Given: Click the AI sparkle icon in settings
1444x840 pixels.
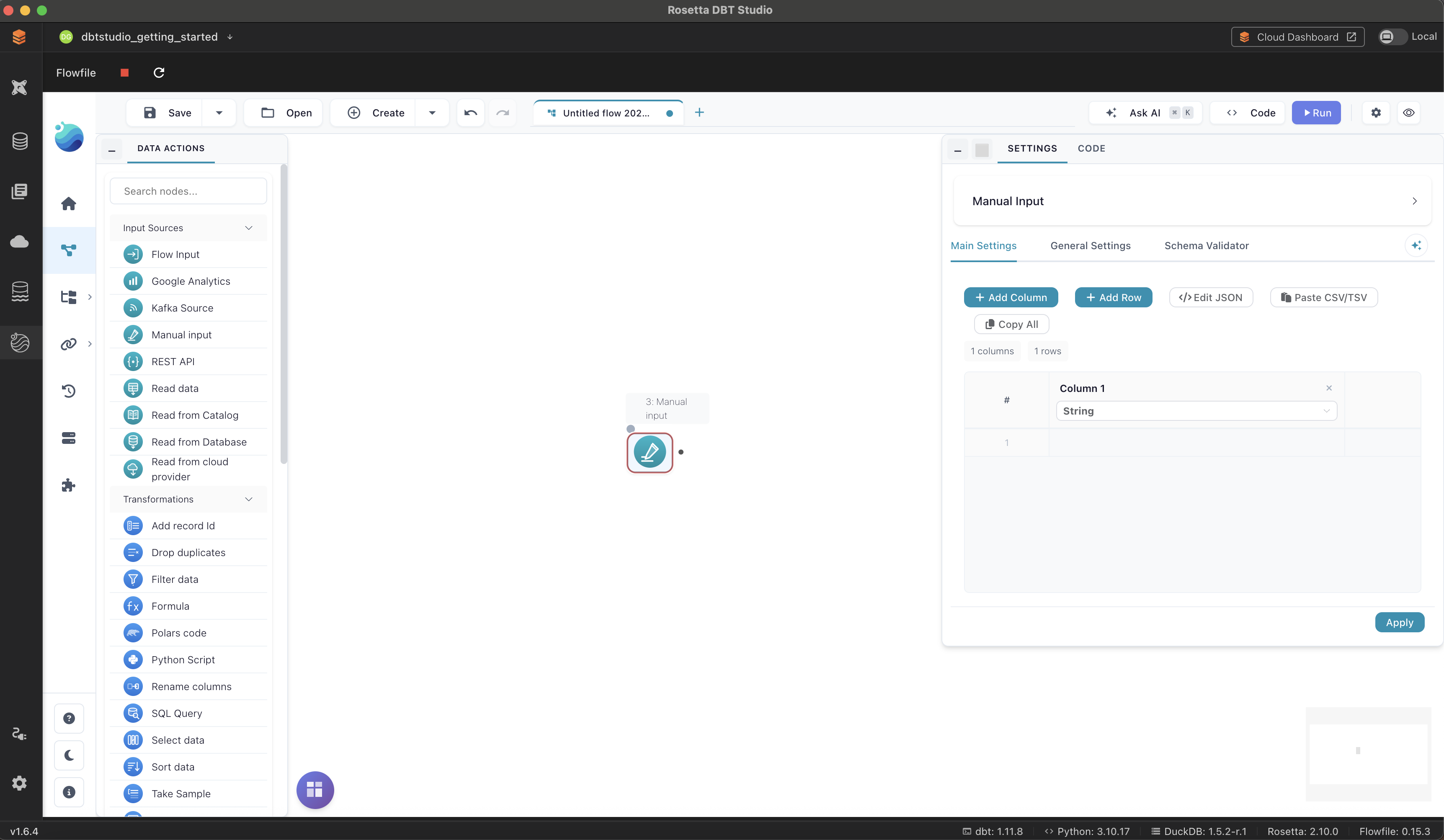Looking at the screenshot, I should 1416,245.
